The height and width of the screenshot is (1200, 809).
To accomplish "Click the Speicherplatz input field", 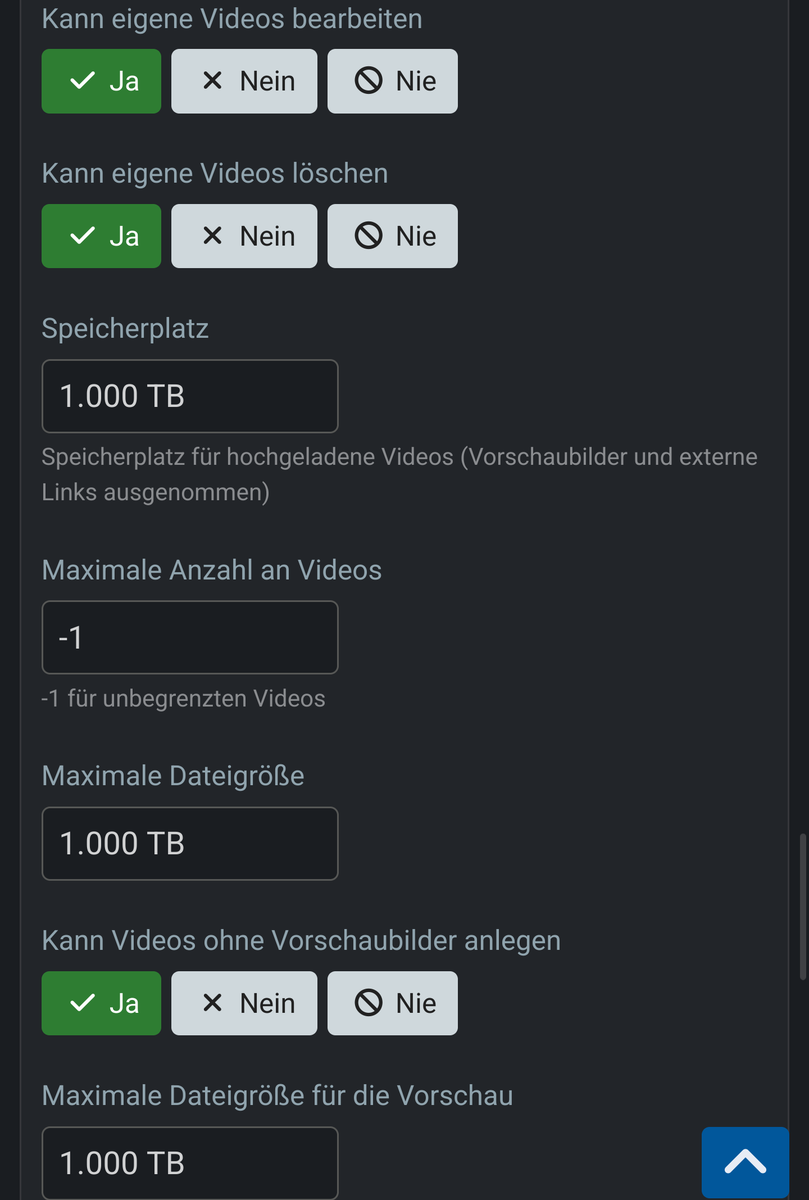I will point(190,396).
